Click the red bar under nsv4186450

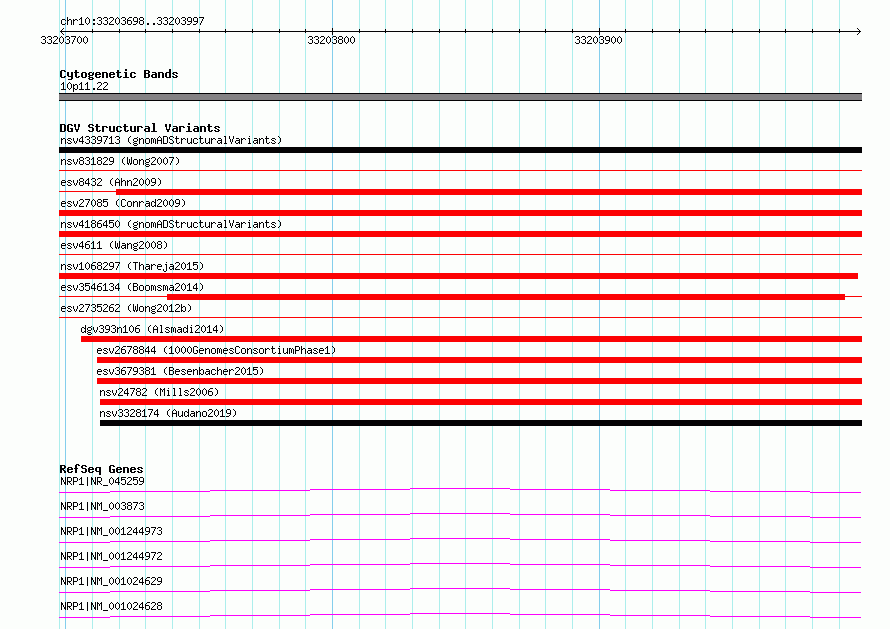coord(460,234)
